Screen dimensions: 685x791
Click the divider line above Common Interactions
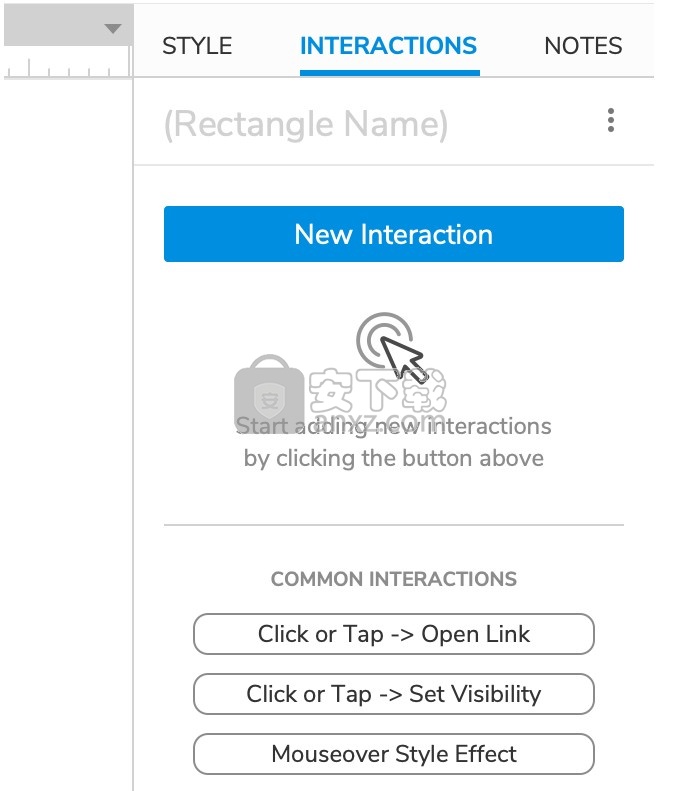pyautogui.click(x=393, y=525)
